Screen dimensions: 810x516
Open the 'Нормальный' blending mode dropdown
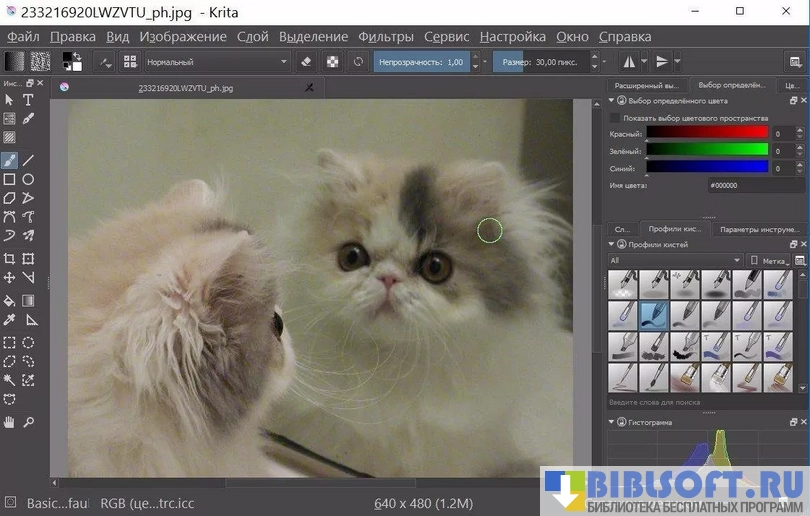216,62
